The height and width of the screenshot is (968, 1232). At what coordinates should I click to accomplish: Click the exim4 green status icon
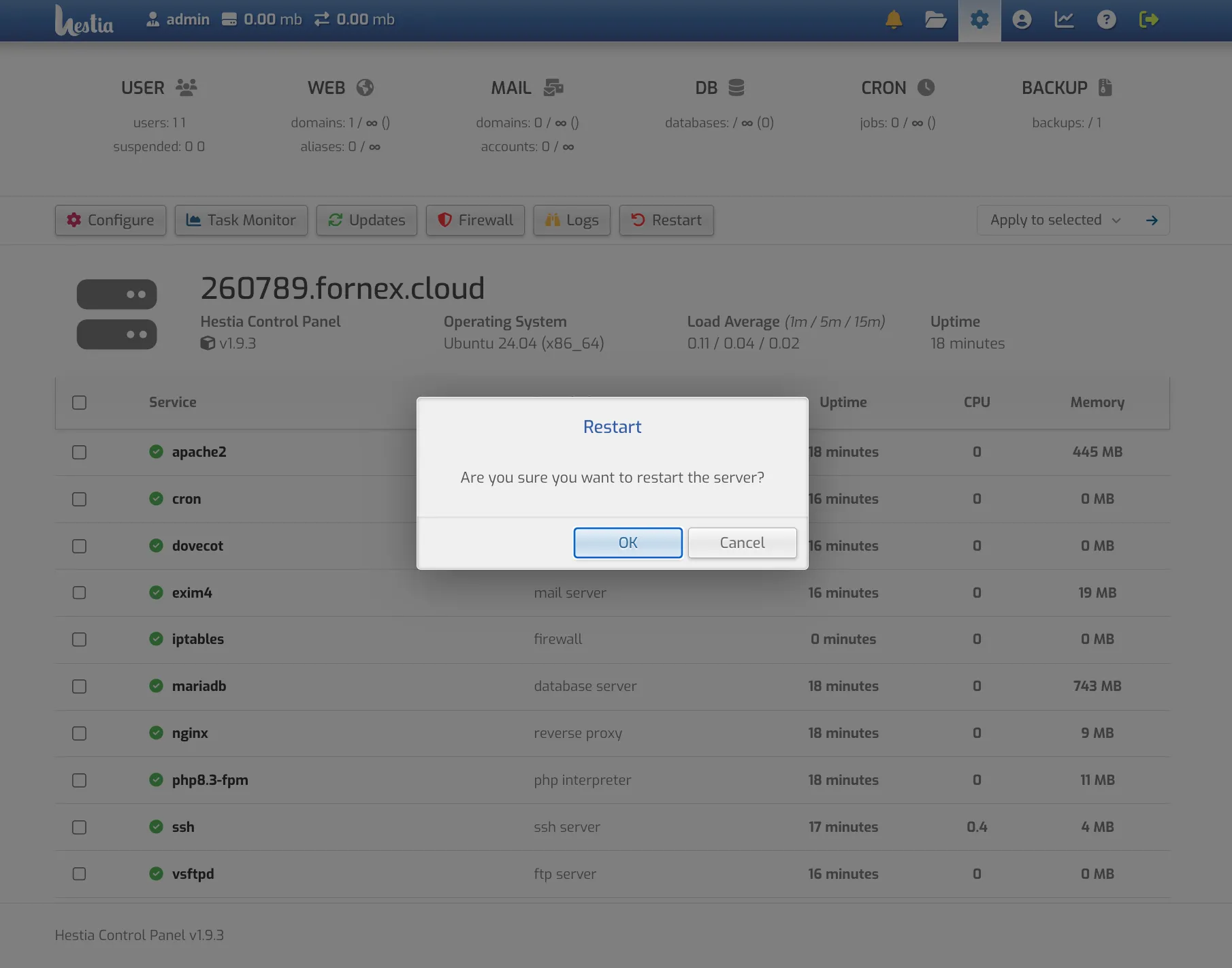pos(156,592)
